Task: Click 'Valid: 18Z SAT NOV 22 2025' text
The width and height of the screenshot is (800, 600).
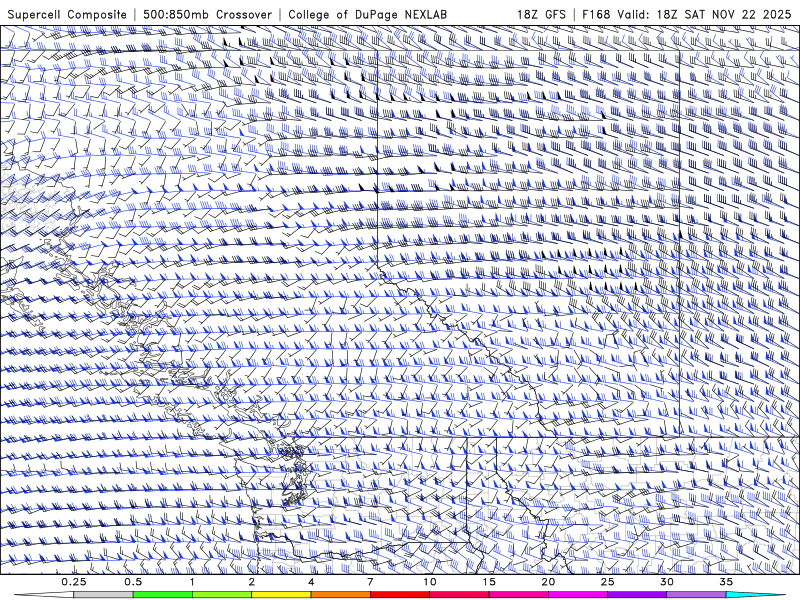Action: tap(704, 15)
